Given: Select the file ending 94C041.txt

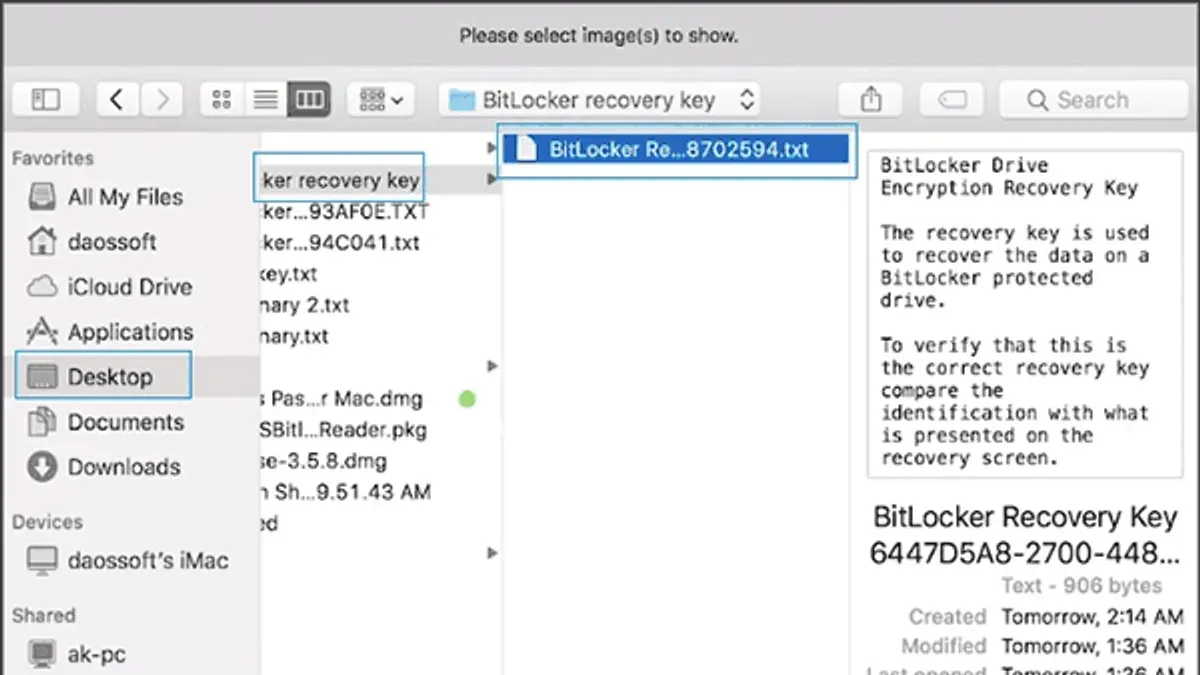Looking at the screenshot, I should (x=341, y=243).
